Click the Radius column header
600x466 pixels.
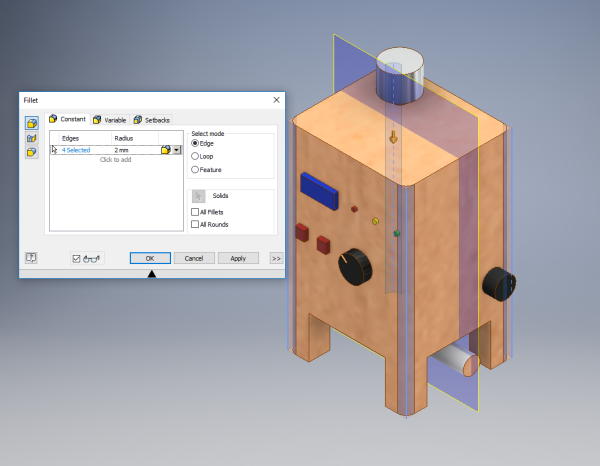click(124, 138)
